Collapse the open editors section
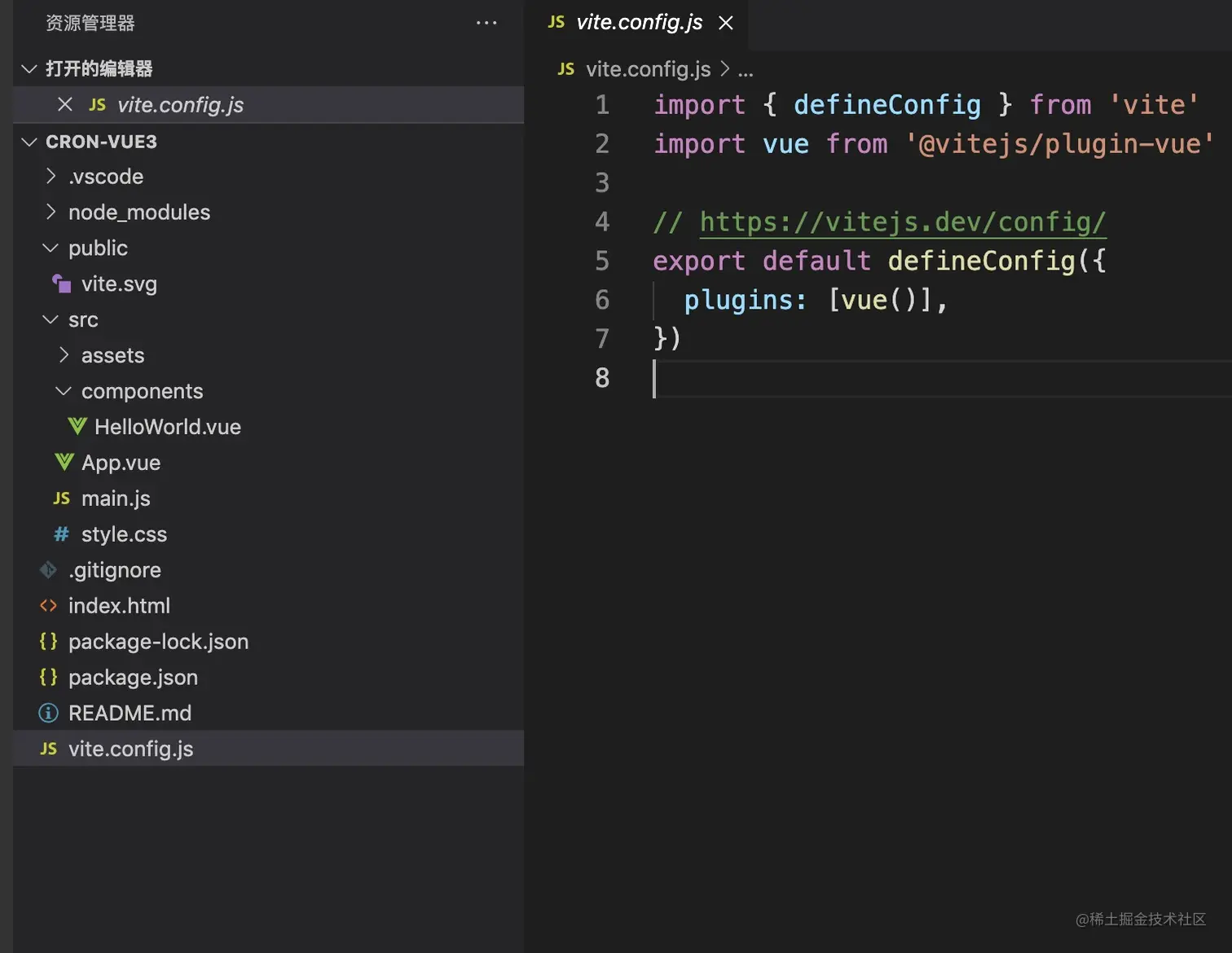Viewport: 1232px width, 953px height. (x=29, y=68)
